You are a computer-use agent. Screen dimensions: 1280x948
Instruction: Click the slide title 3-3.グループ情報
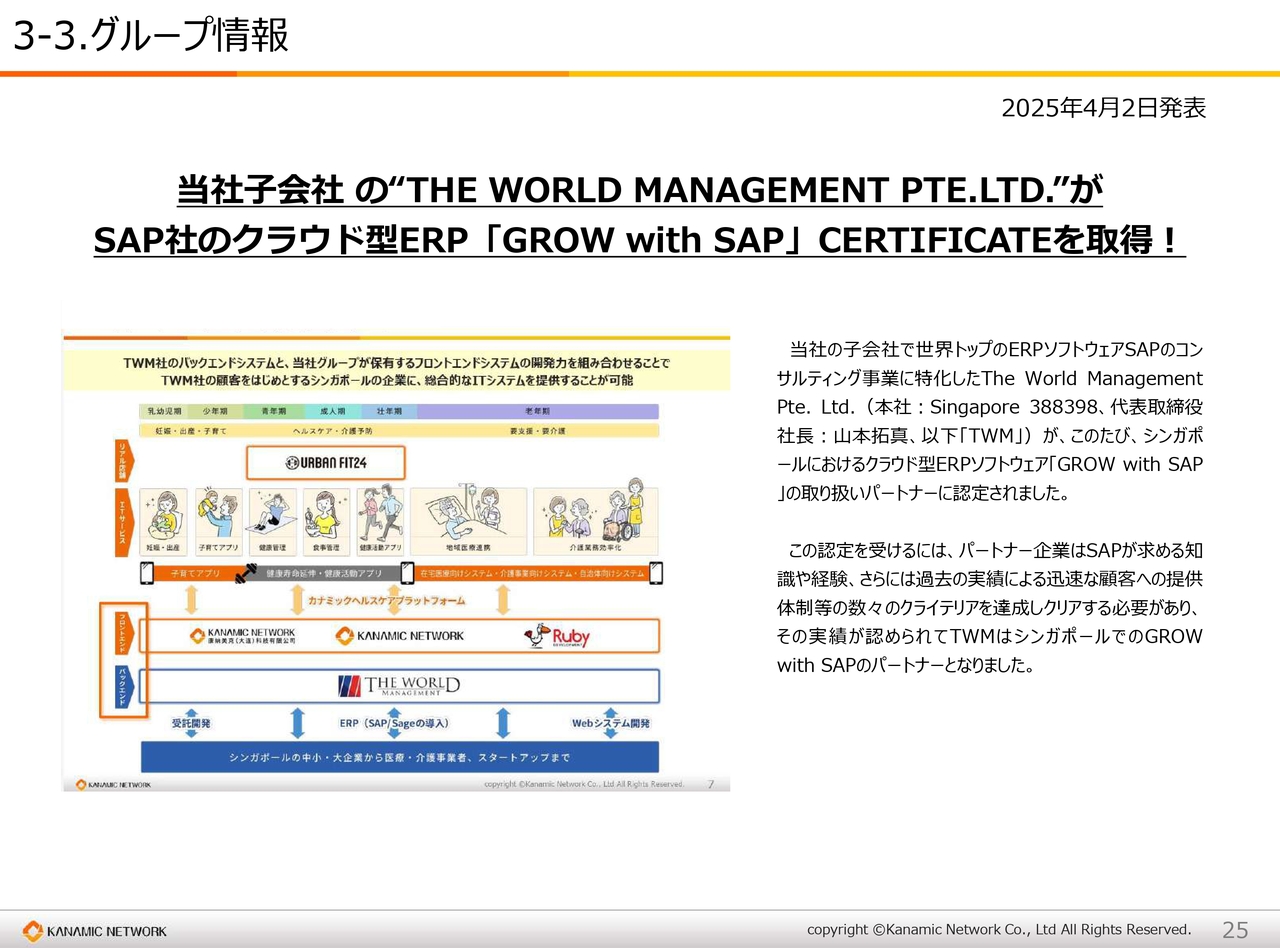151,36
